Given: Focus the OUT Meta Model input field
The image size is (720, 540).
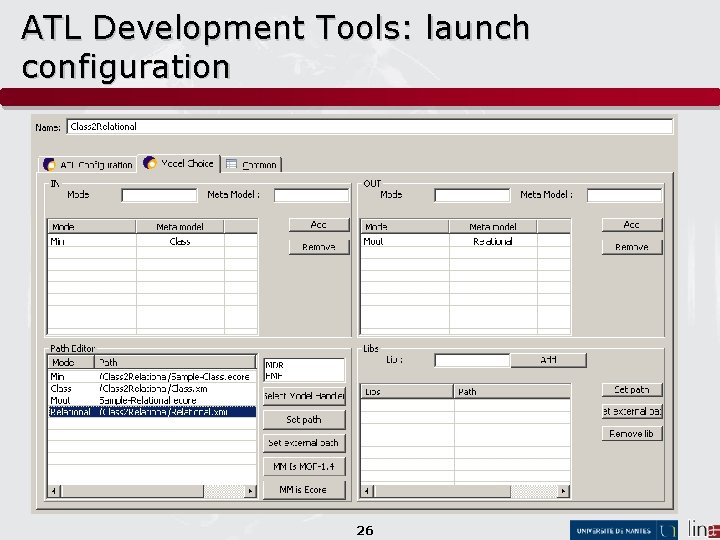Looking at the screenshot, I should pyautogui.click(x=624, y=195).
